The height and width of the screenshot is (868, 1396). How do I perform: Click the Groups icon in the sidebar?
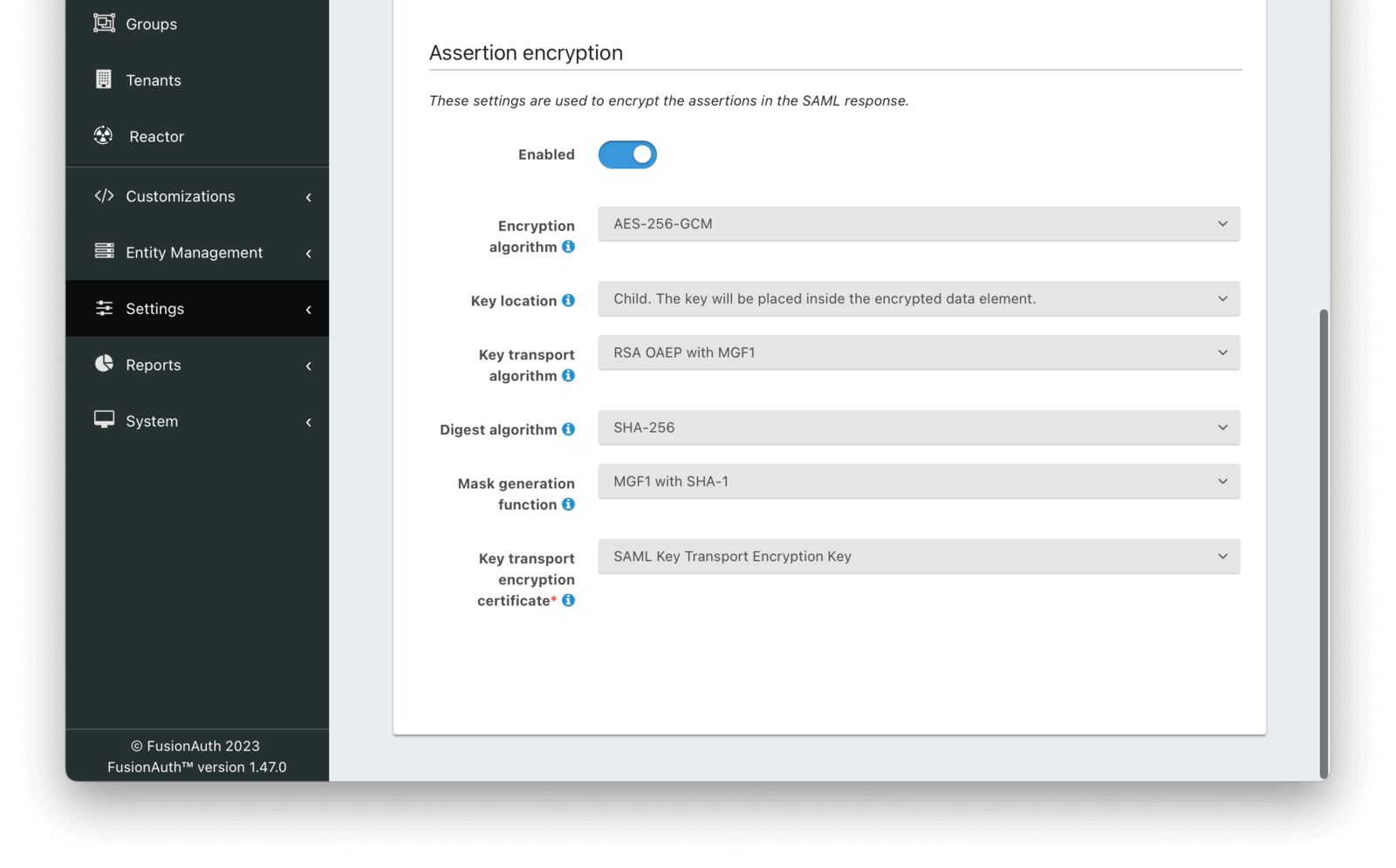point(103,23)
